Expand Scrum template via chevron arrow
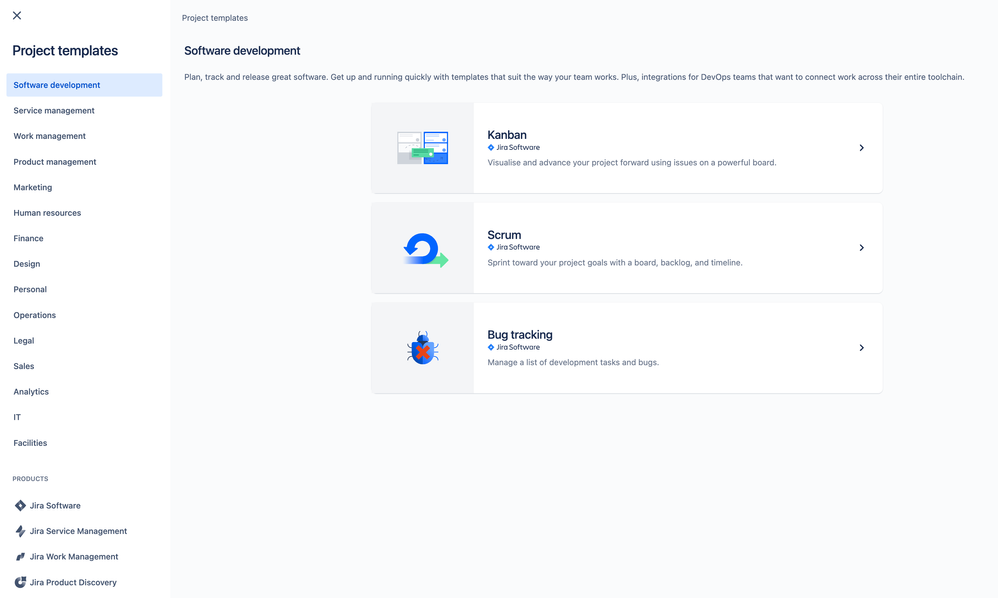The width and height of the screenshot is (998, 598). coord(861,247)
